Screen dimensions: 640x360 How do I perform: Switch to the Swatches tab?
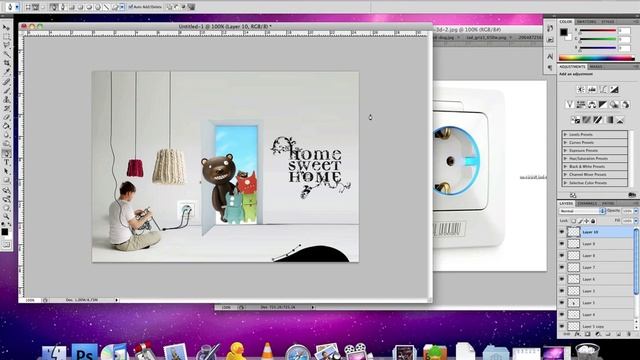point(586,21)
